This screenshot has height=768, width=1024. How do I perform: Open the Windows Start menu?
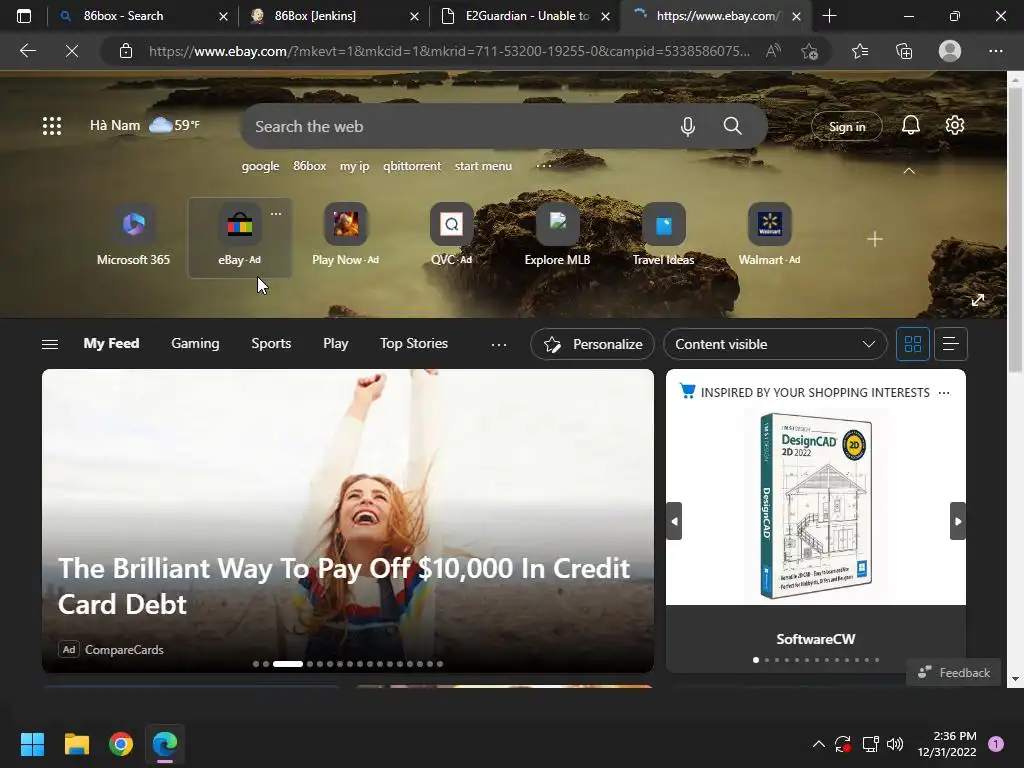(x=32, y=744)
